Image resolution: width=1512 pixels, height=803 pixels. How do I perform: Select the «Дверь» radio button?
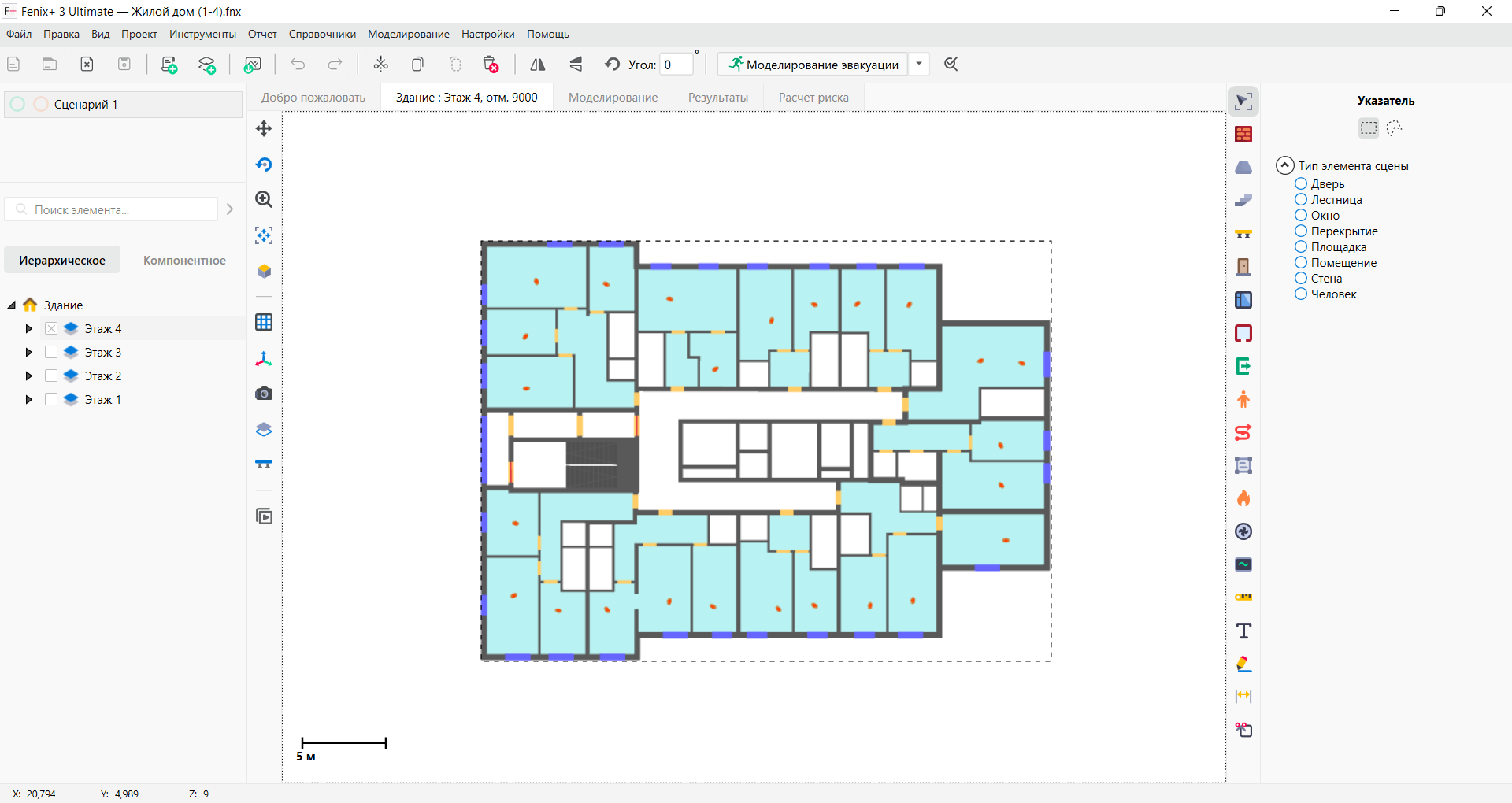click(x=1300, y=183)
